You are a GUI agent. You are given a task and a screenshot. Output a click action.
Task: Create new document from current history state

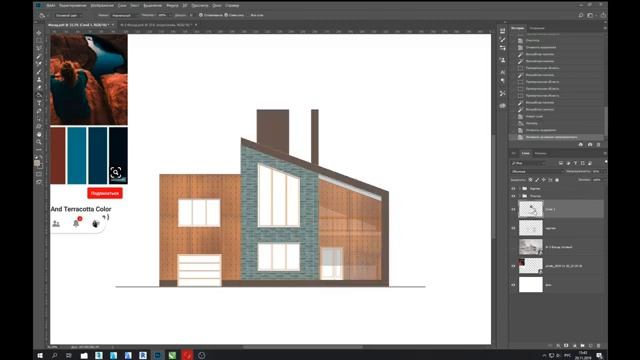pyautogui.click(x=581, y=144)
